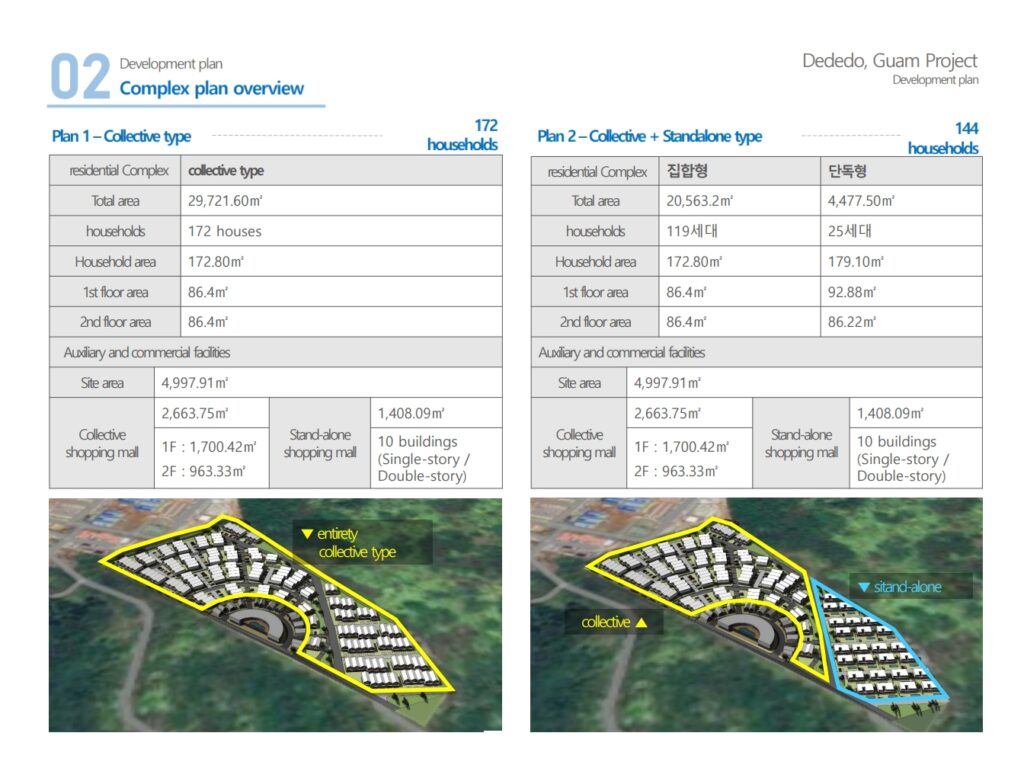
Task: Click the large "02" section number
Action: click(x=80, y=79)
